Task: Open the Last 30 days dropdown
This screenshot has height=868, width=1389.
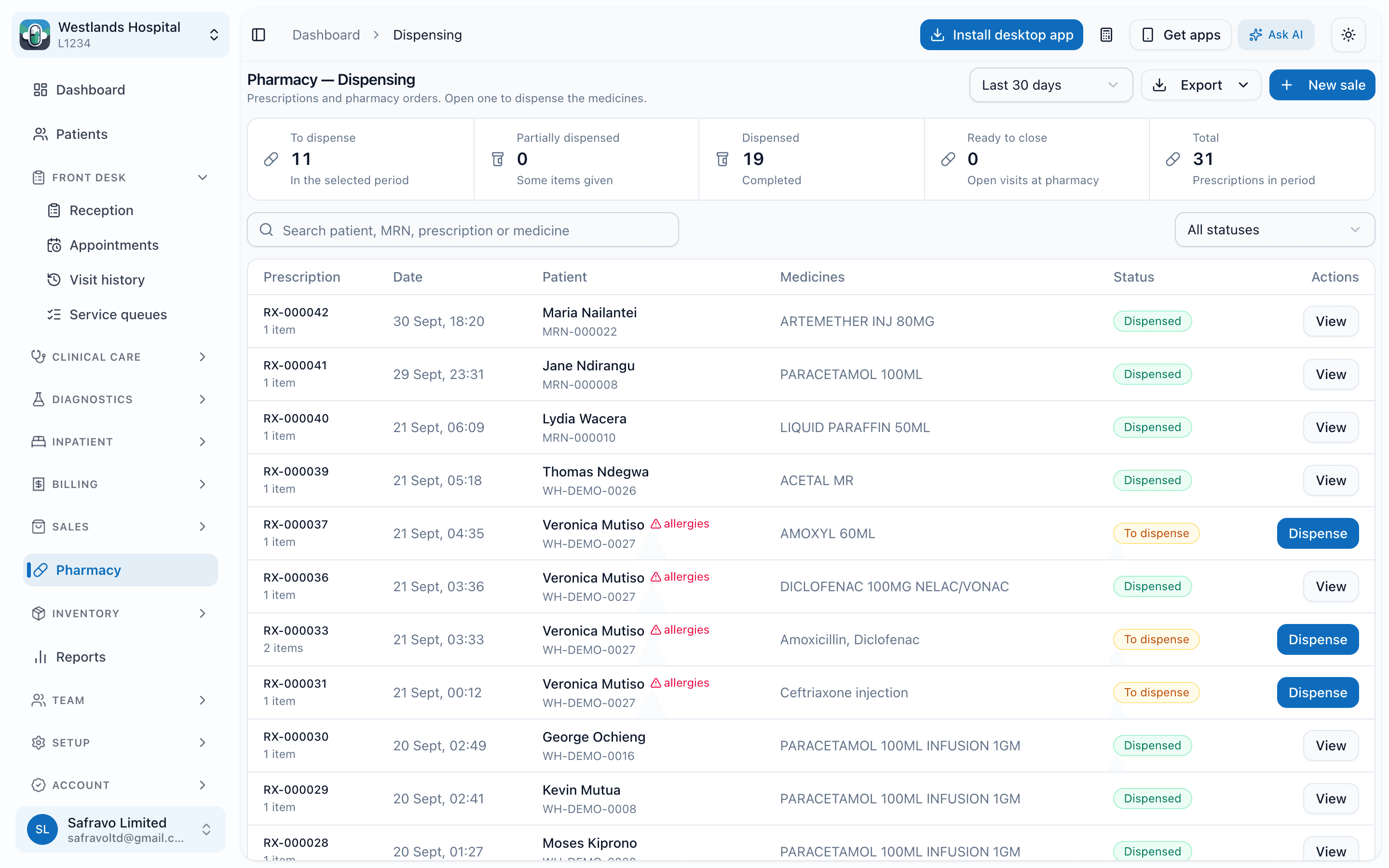Action: (x=1050, y=85)
